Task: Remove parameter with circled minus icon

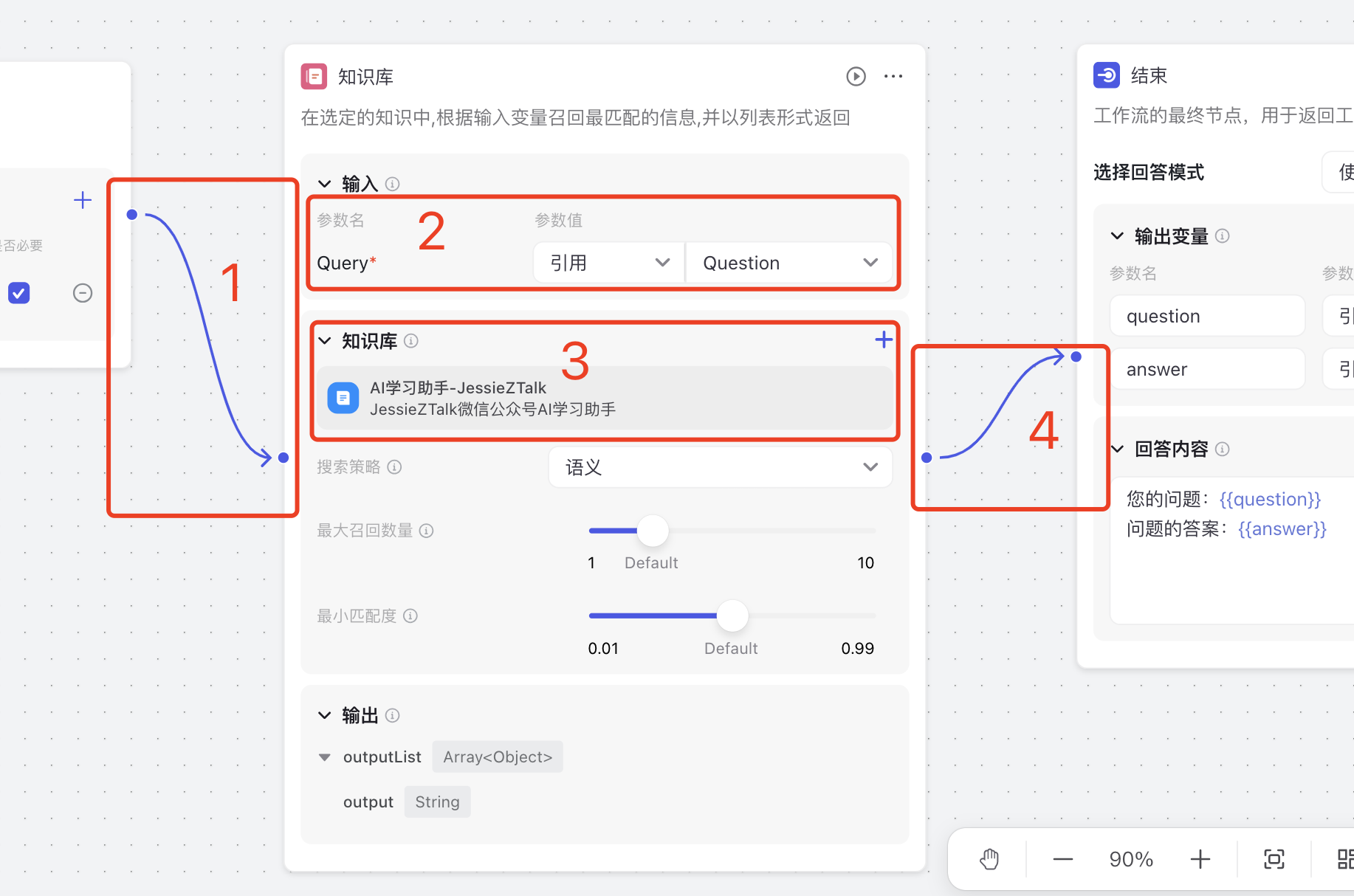Action: (x=83, y=293)
